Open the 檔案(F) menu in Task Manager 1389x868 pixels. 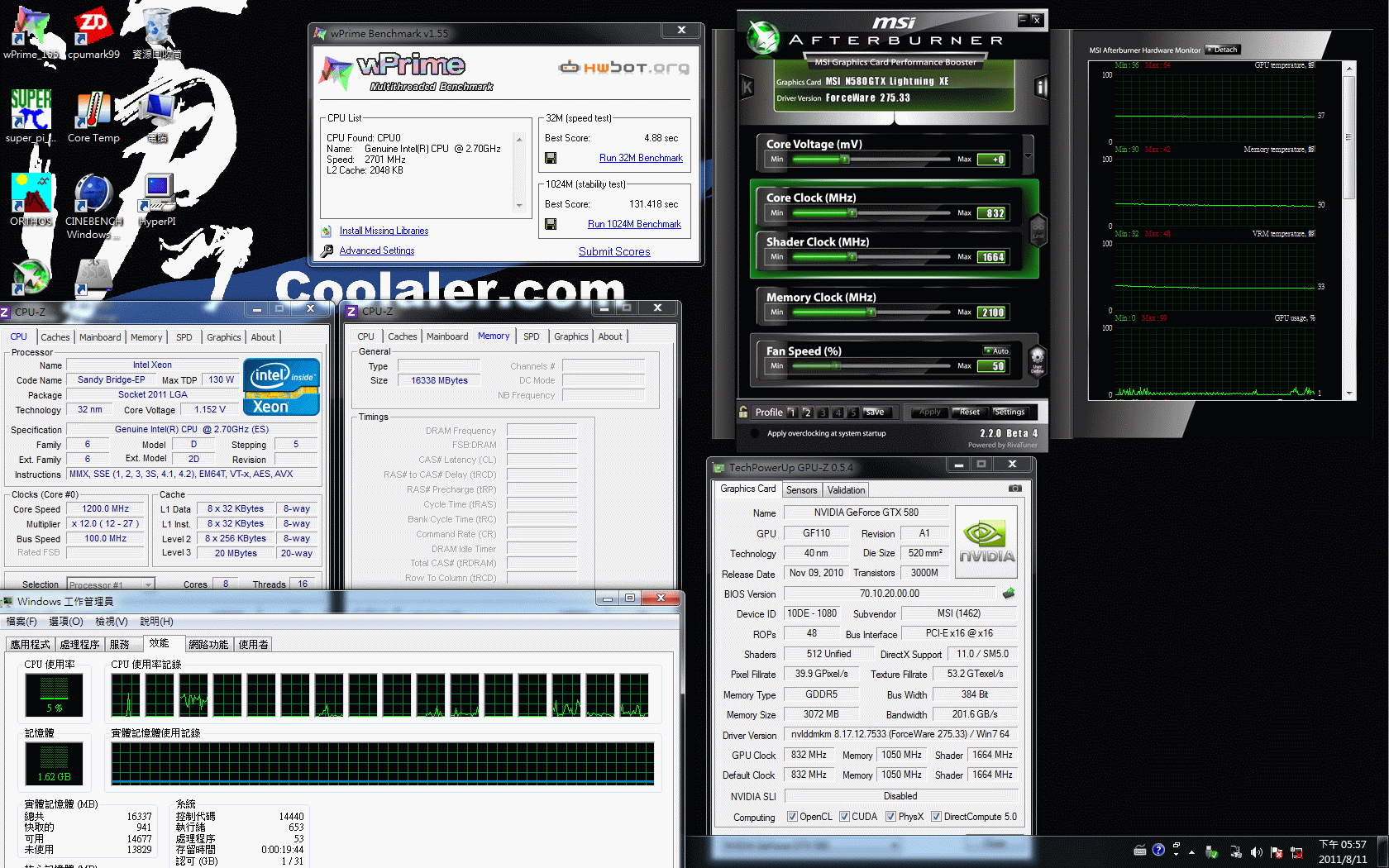21,622
